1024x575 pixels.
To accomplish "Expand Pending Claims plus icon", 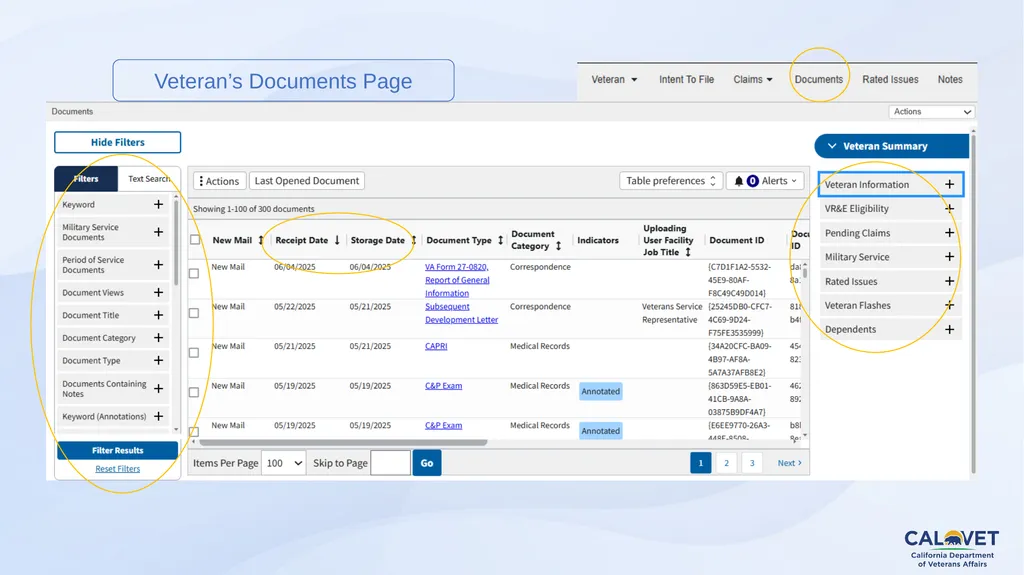I will 950,233.
